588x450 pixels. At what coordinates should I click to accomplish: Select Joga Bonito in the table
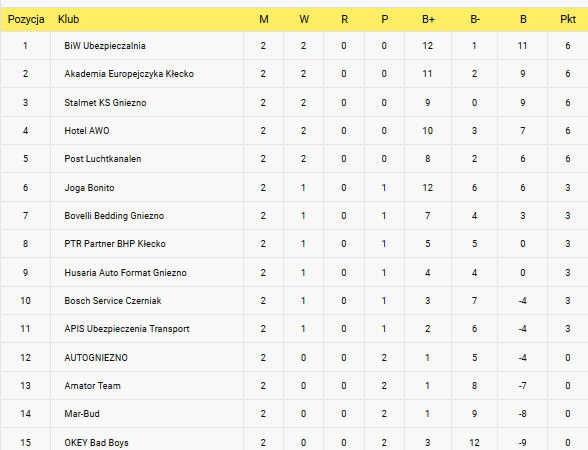[x=89, y=188]
